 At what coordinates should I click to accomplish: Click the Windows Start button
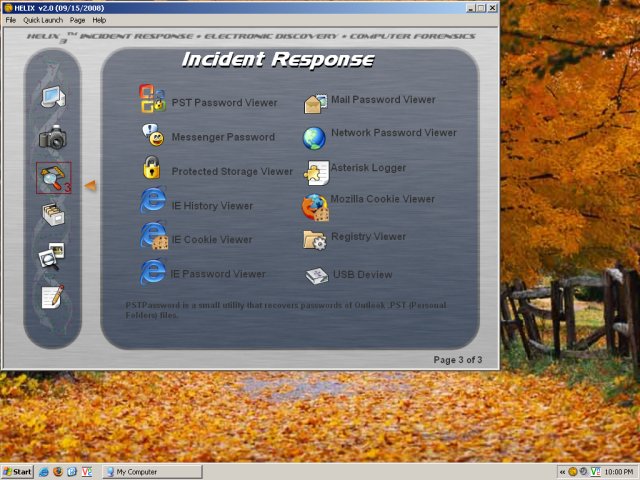(17, 472)
